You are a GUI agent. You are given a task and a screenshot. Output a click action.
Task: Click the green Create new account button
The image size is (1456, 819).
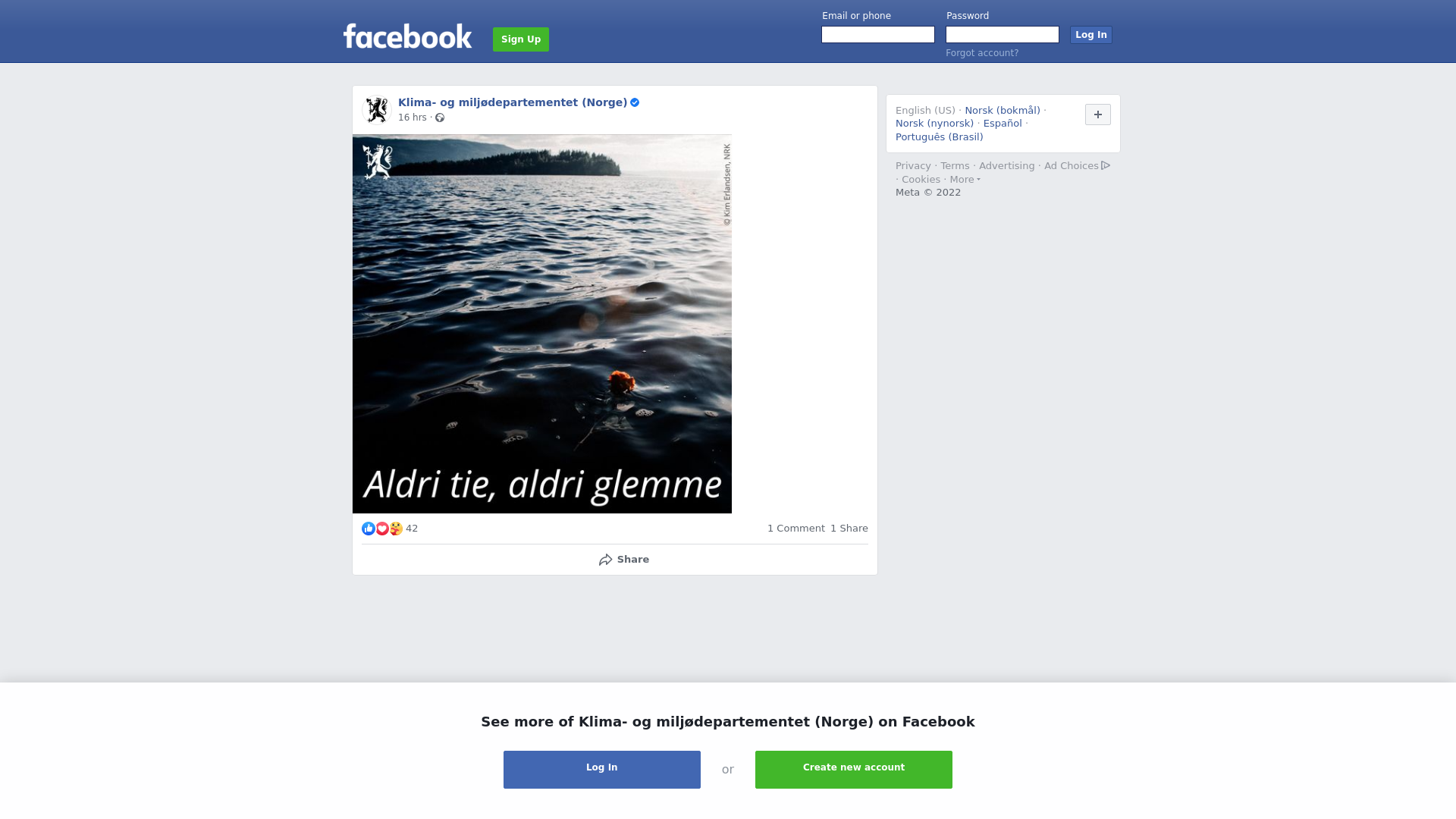854,770
